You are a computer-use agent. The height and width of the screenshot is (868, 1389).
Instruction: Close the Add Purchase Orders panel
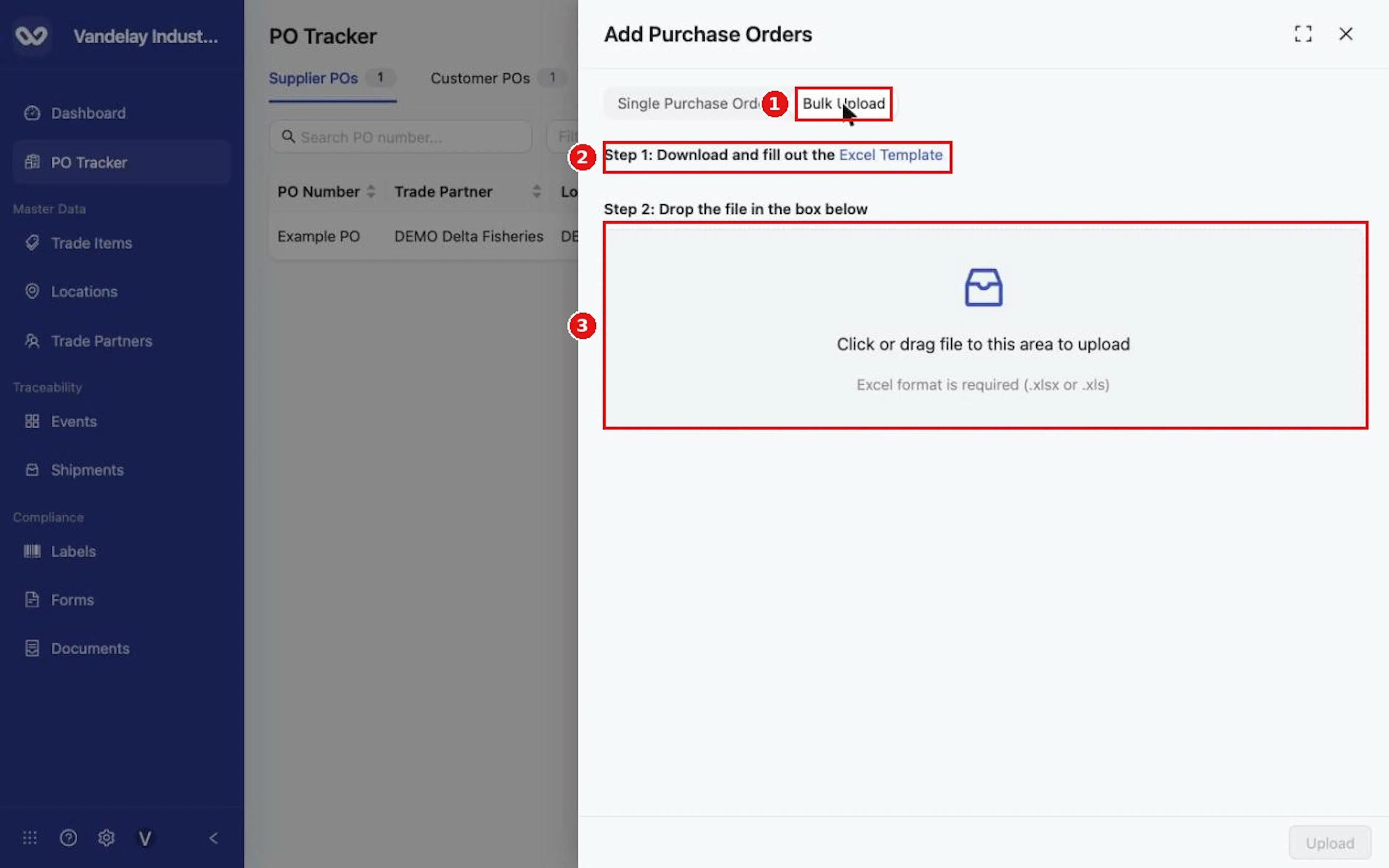point(1345,34)
